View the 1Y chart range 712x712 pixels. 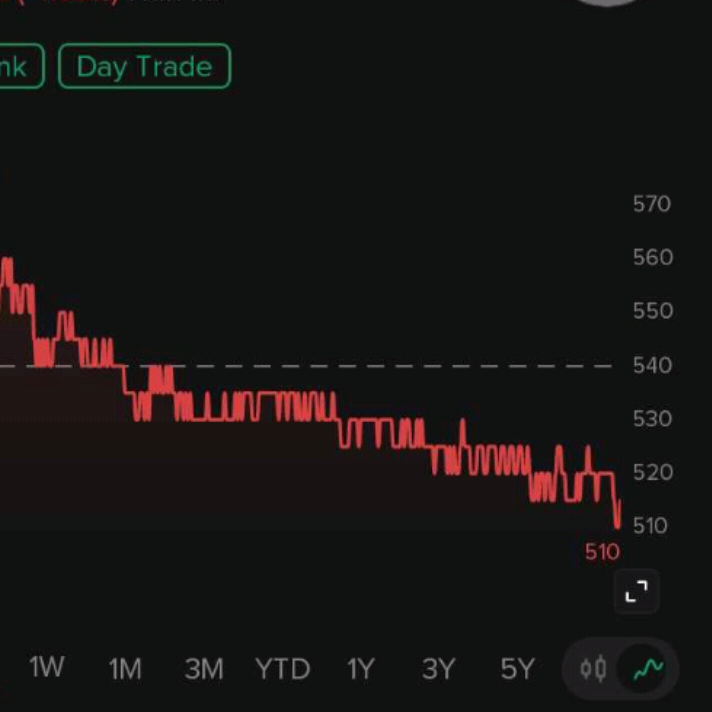click(360, 668)
